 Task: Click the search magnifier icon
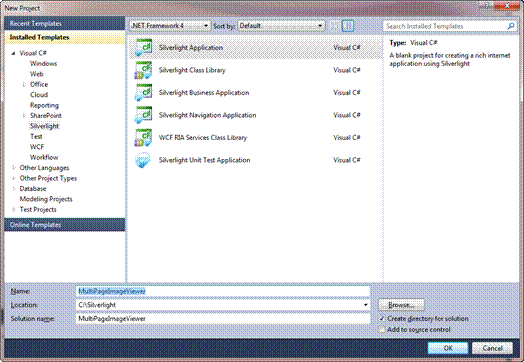click(511, 26)
